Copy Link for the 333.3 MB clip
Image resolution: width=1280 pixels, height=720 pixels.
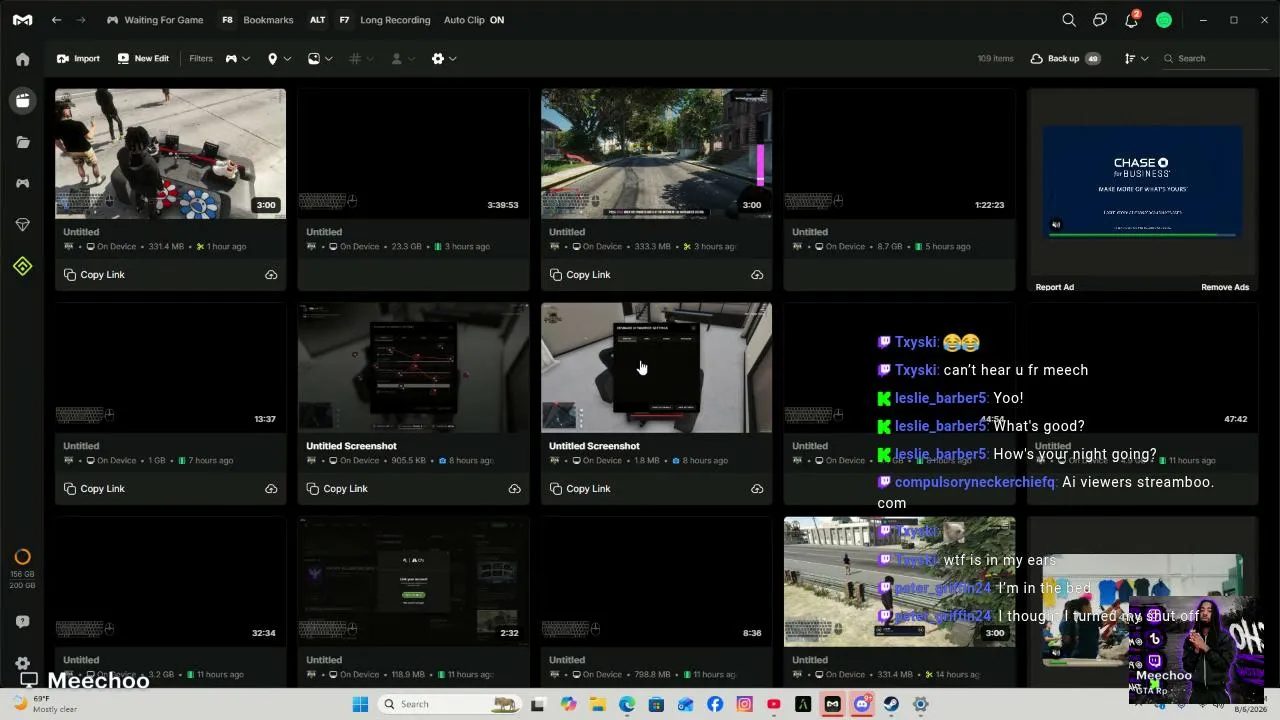pos(580,275)
